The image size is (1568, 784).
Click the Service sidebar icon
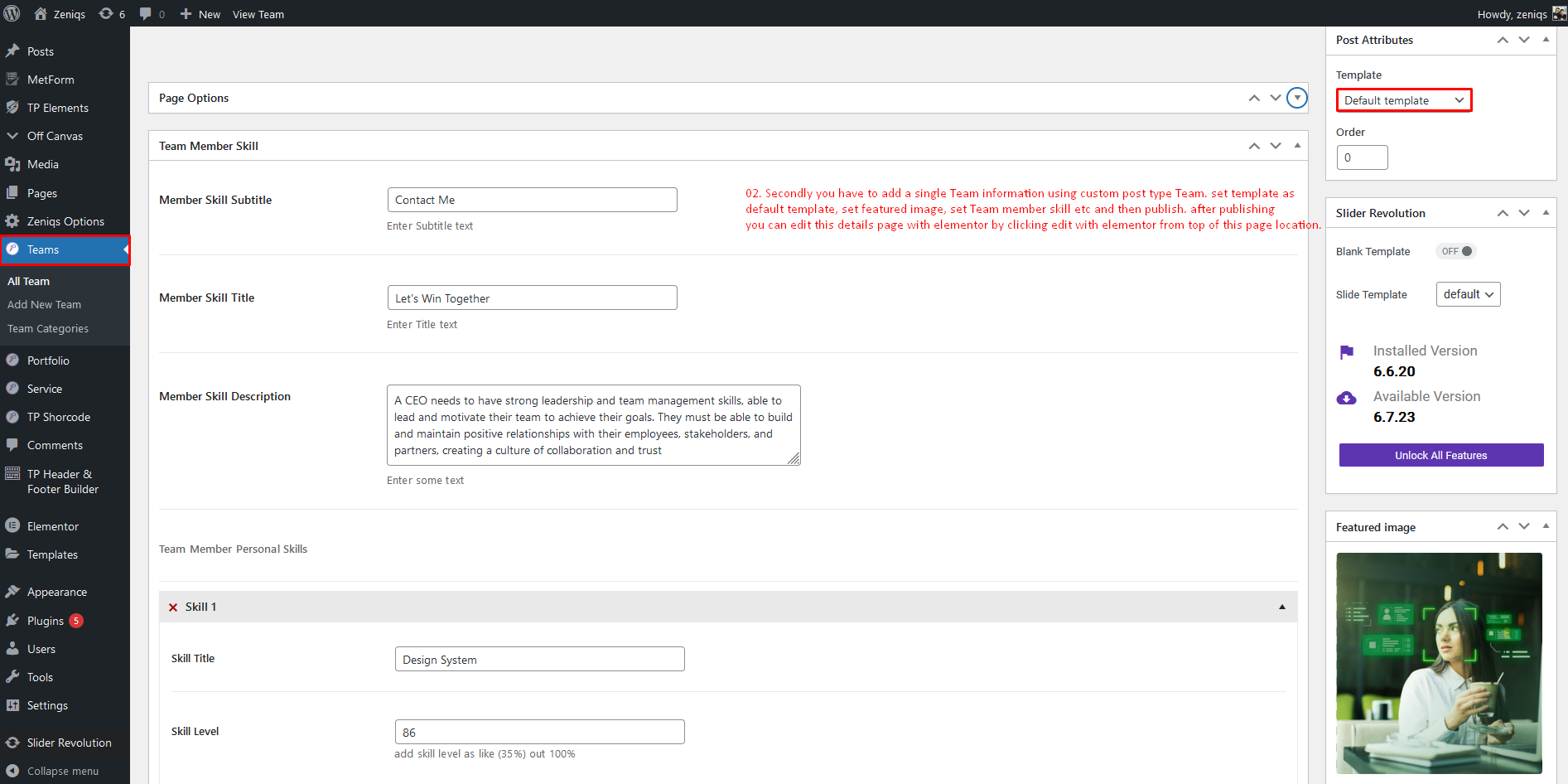[x=12, y=389]
